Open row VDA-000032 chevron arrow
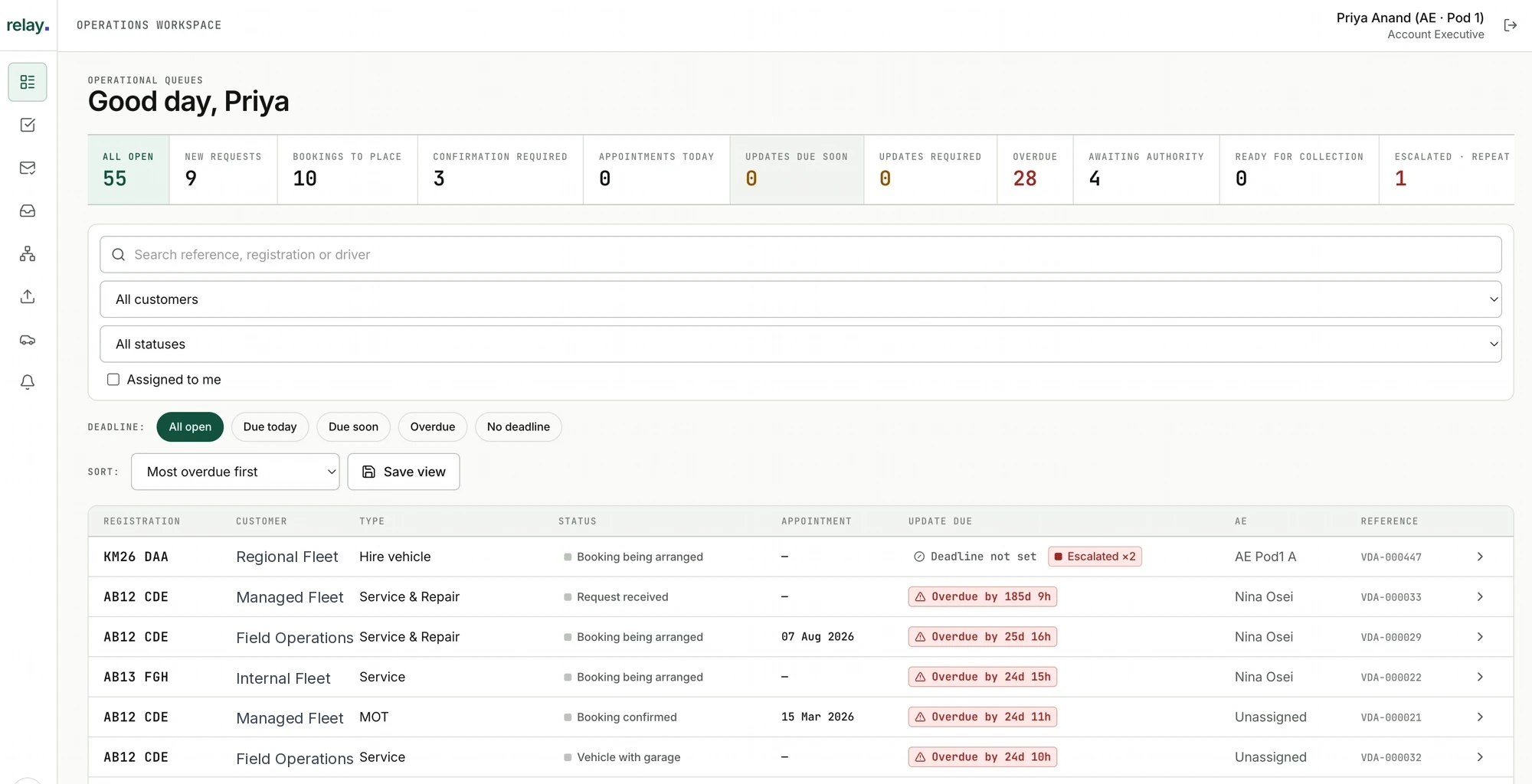Screen dimensions: 1532x784 1480,757
